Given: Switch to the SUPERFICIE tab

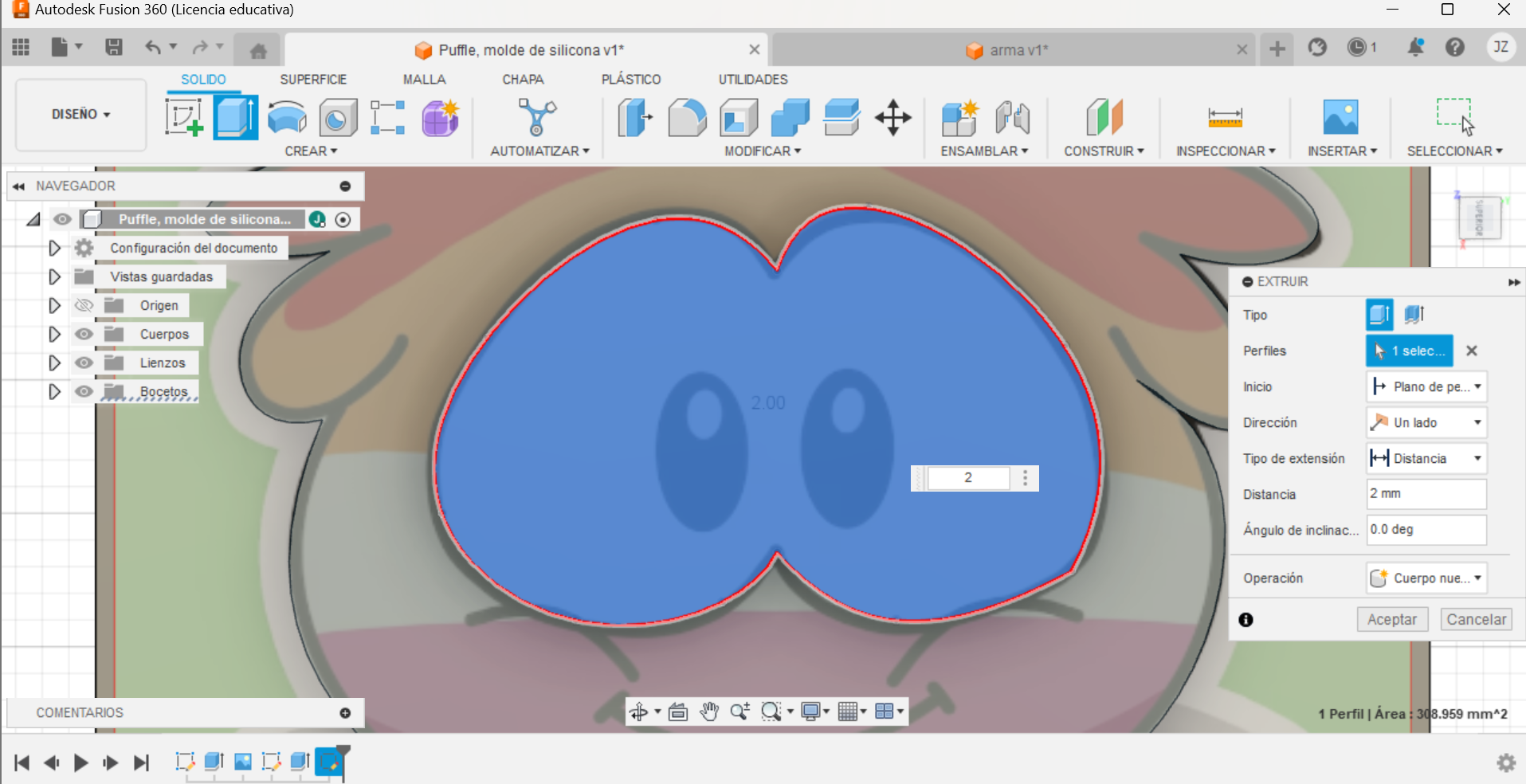Looking at the screenshot, I should click(313, 80).
